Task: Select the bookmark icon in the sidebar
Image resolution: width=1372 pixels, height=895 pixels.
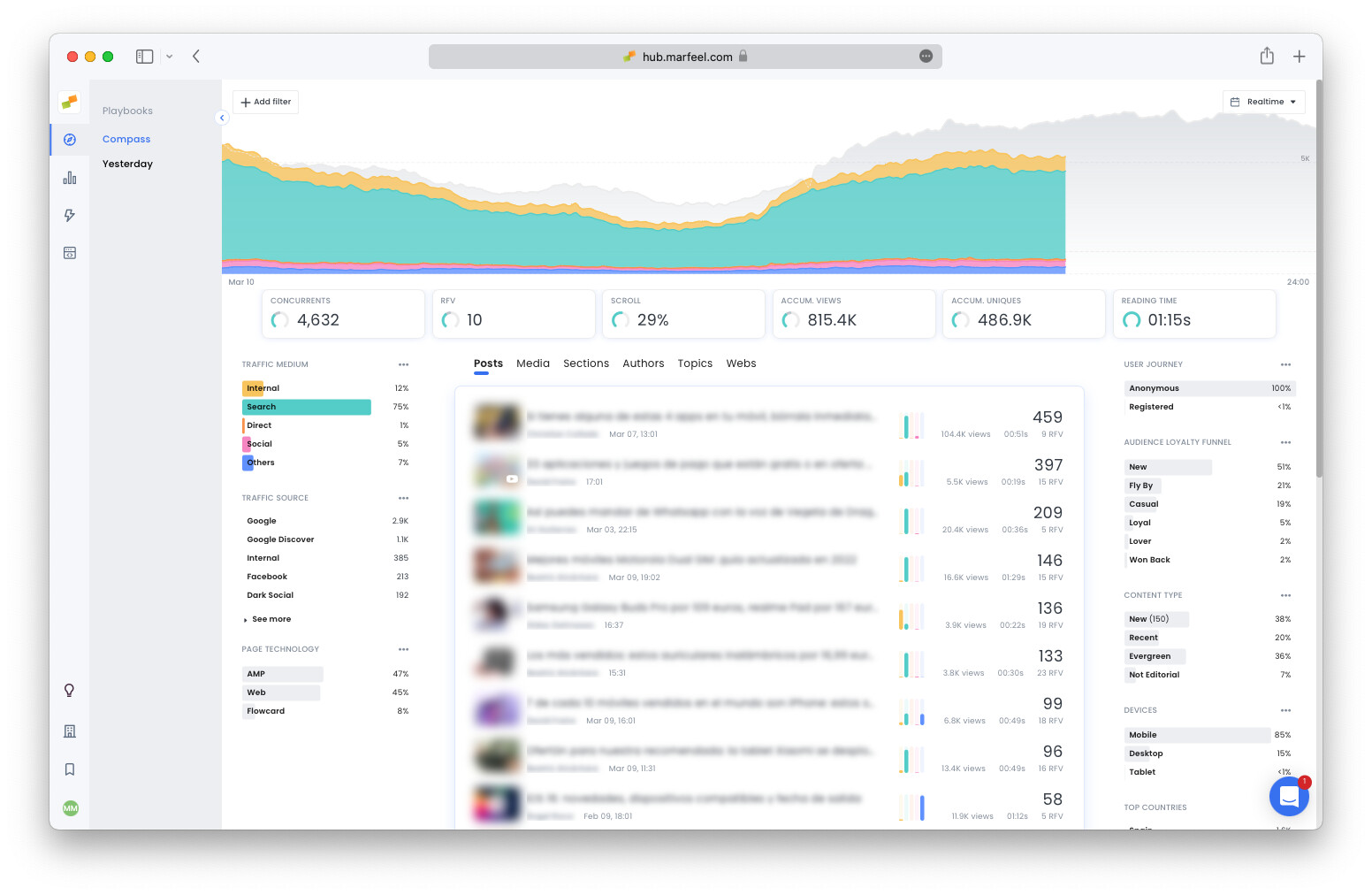Action: tap(69, 769)
